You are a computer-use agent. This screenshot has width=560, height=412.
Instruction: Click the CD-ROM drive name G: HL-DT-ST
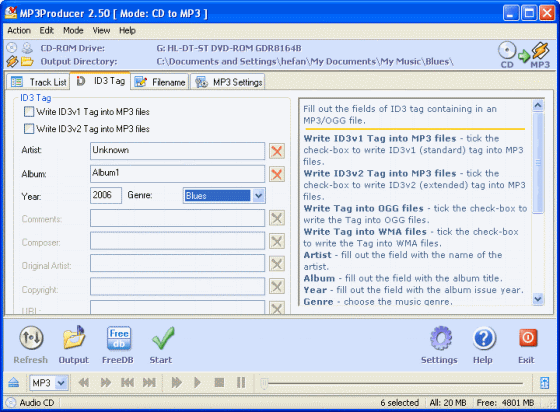[x=229, y=48]
